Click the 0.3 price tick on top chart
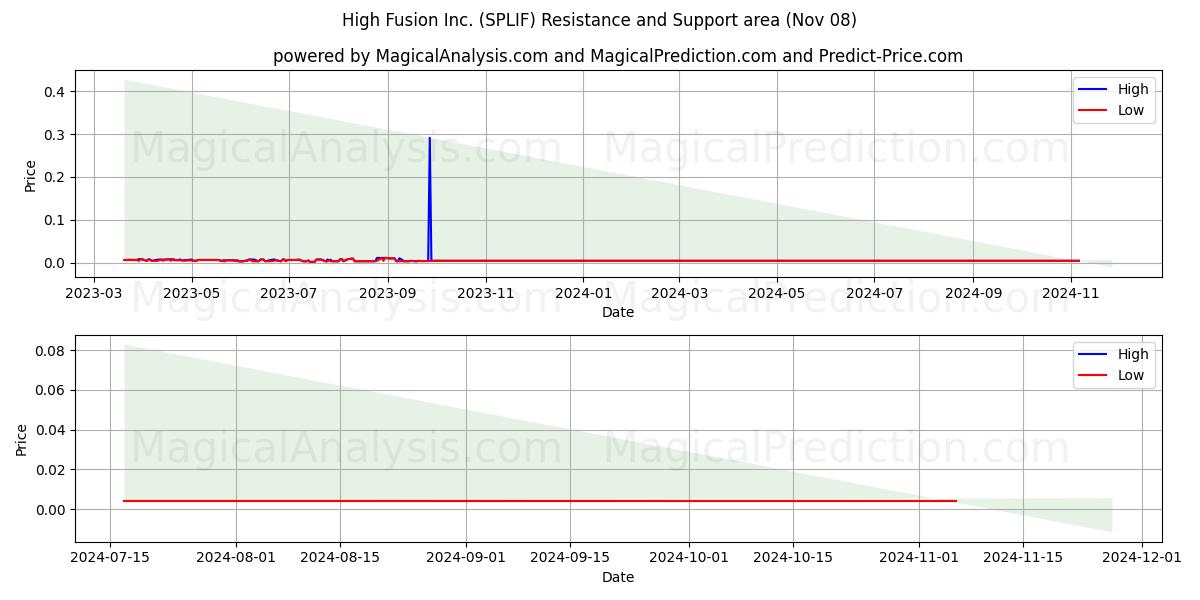This screenshot has width=1200, height=600. (x=54, y=135)
